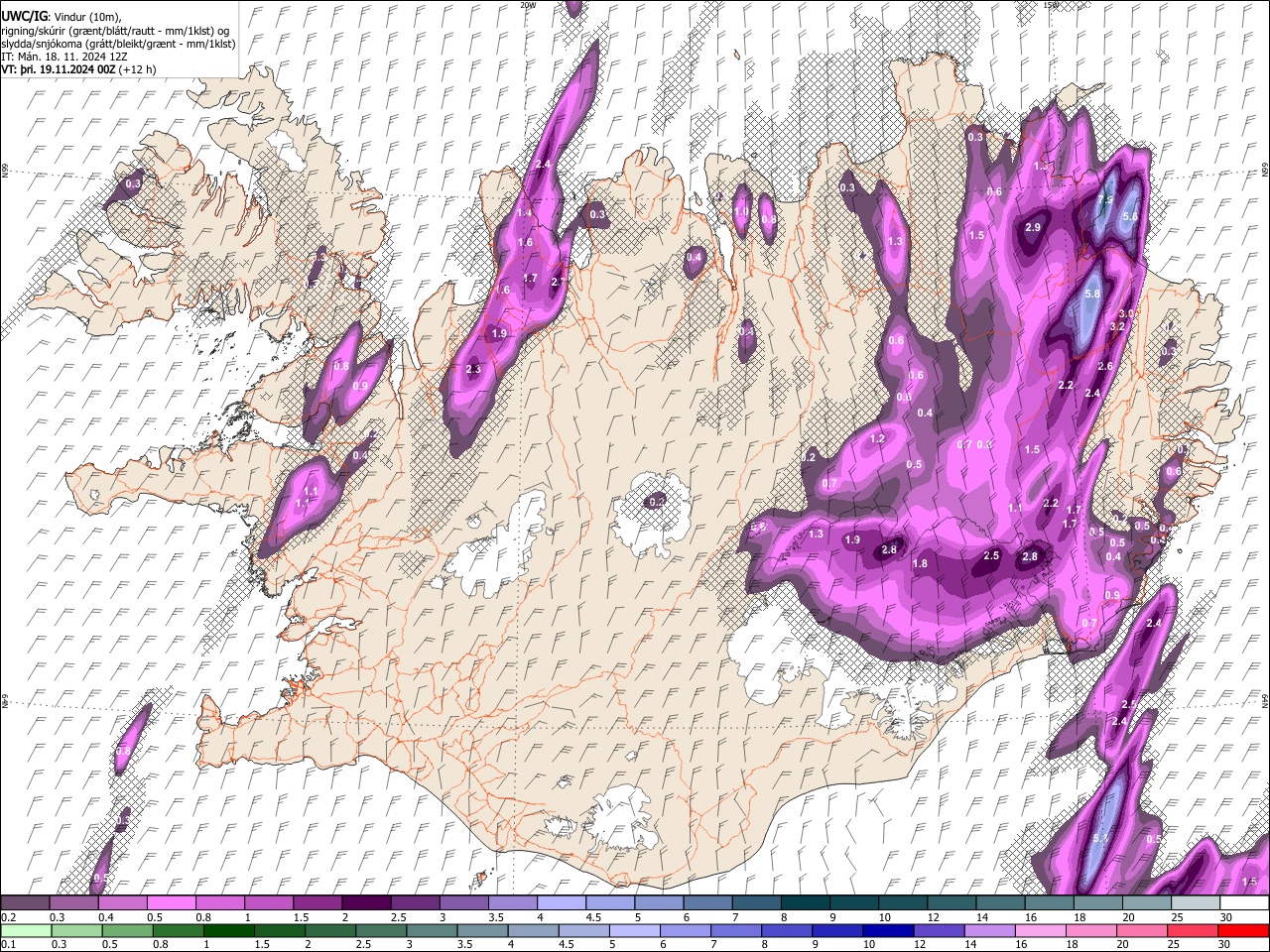Pick lower legend swatch between 7 and 8

tap(735, 930)
